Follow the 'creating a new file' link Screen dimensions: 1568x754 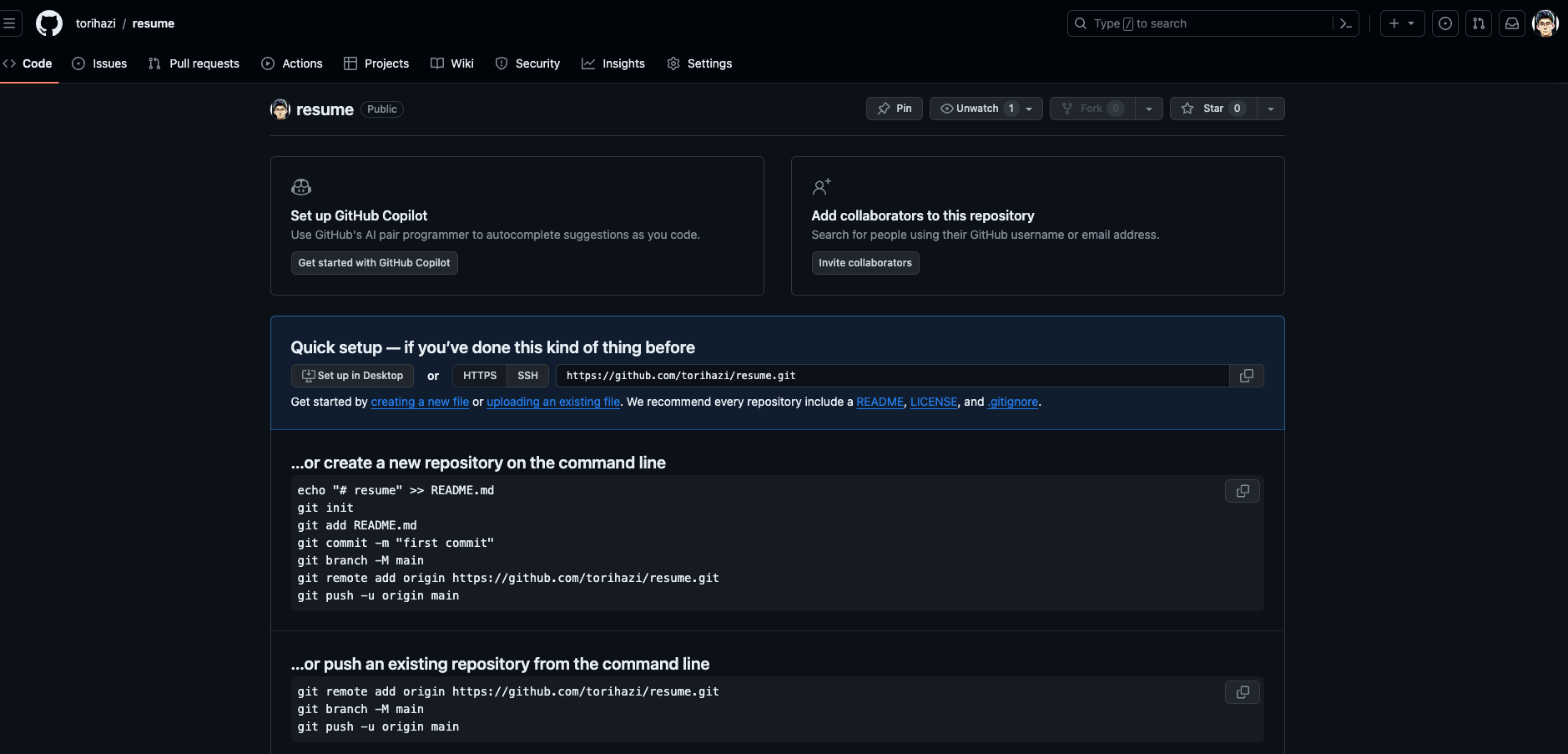(420, 402)
